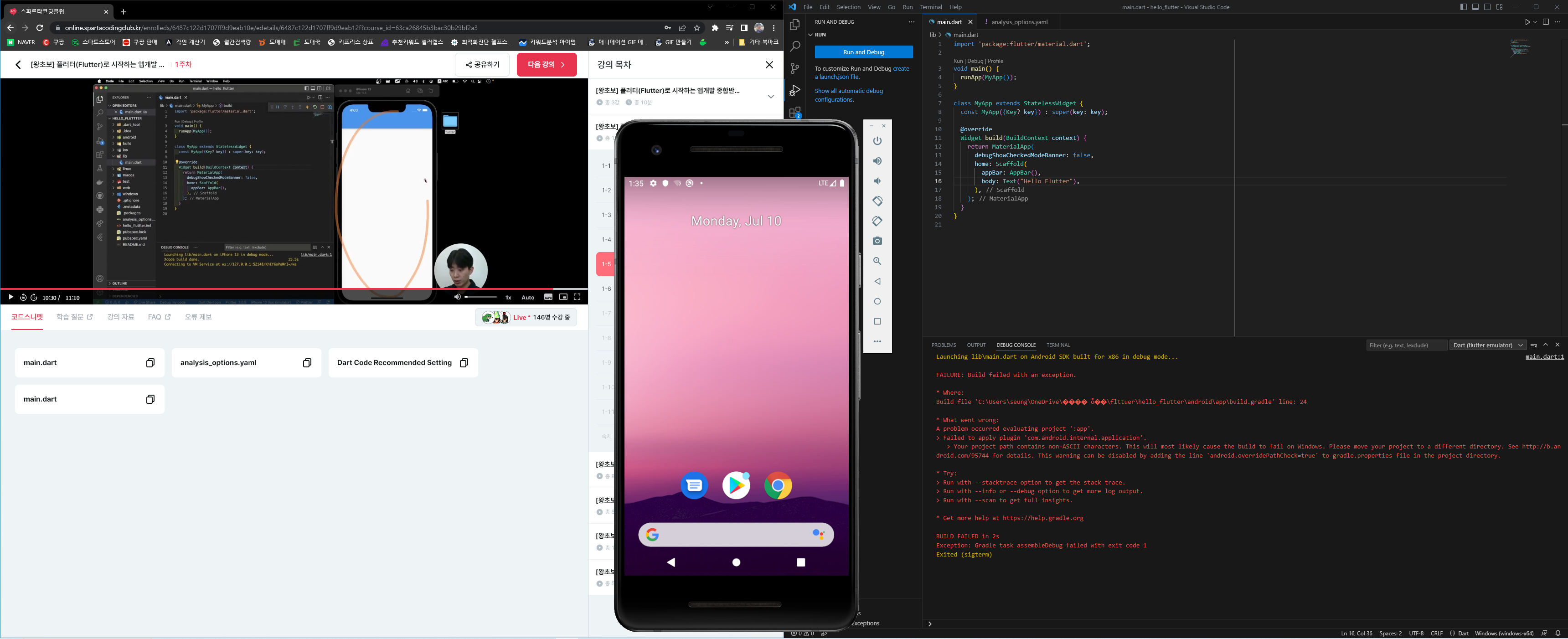
Task: Open the video playback speed 1x menu
Action: pos(508,298)
